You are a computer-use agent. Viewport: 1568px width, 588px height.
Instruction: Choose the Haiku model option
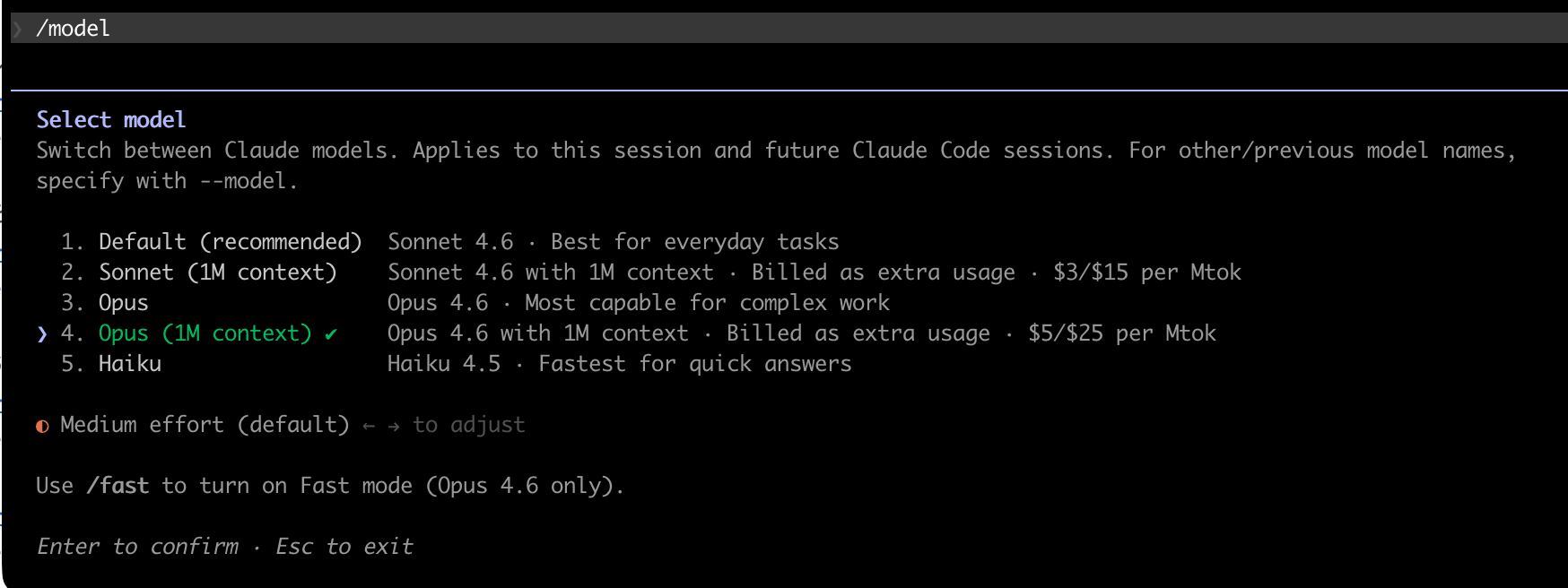pos(130,364)
